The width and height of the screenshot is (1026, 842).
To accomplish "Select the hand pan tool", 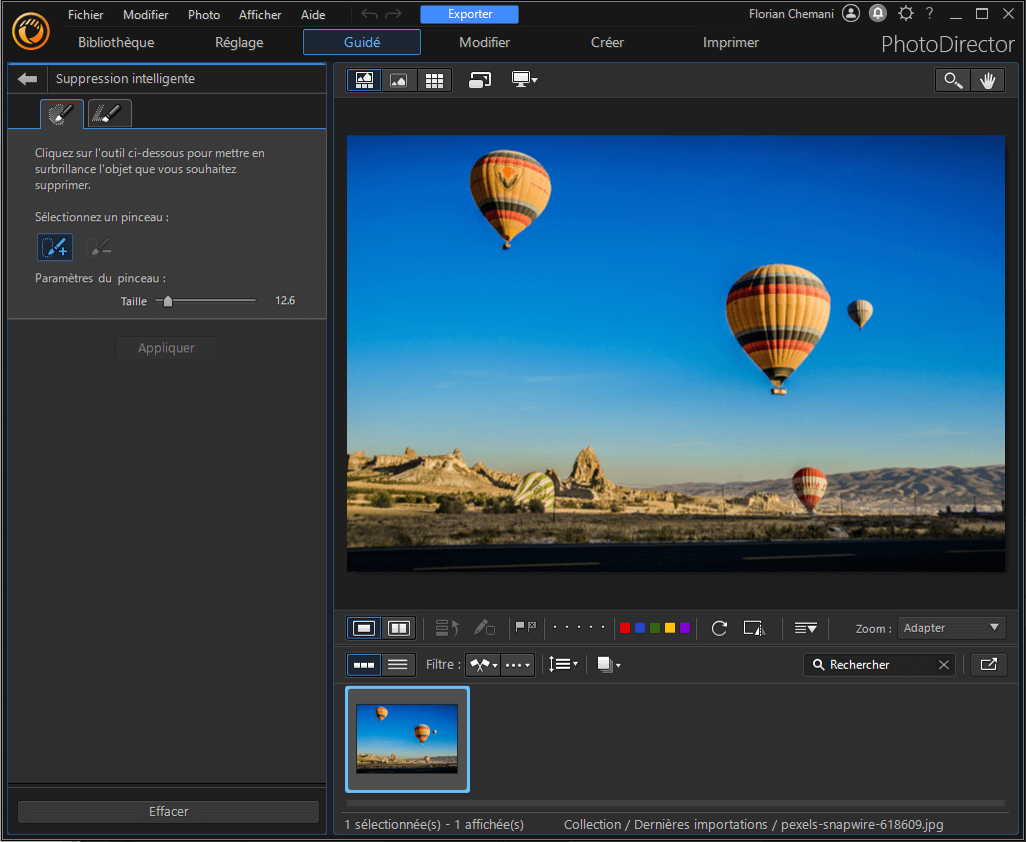I will pos(988,81).
